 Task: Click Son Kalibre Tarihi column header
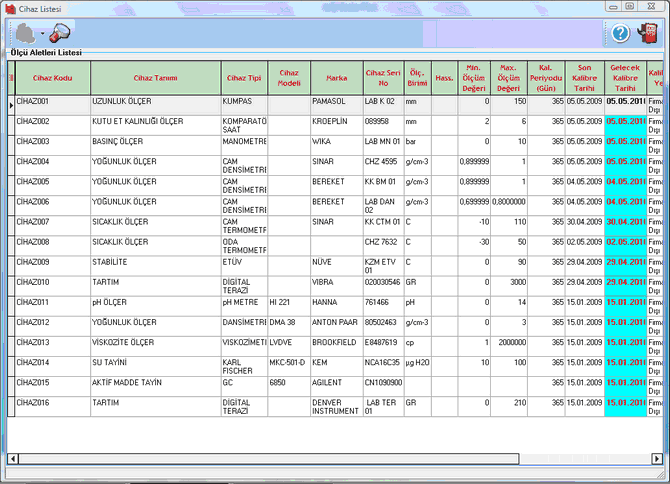(x=585, y=78)
